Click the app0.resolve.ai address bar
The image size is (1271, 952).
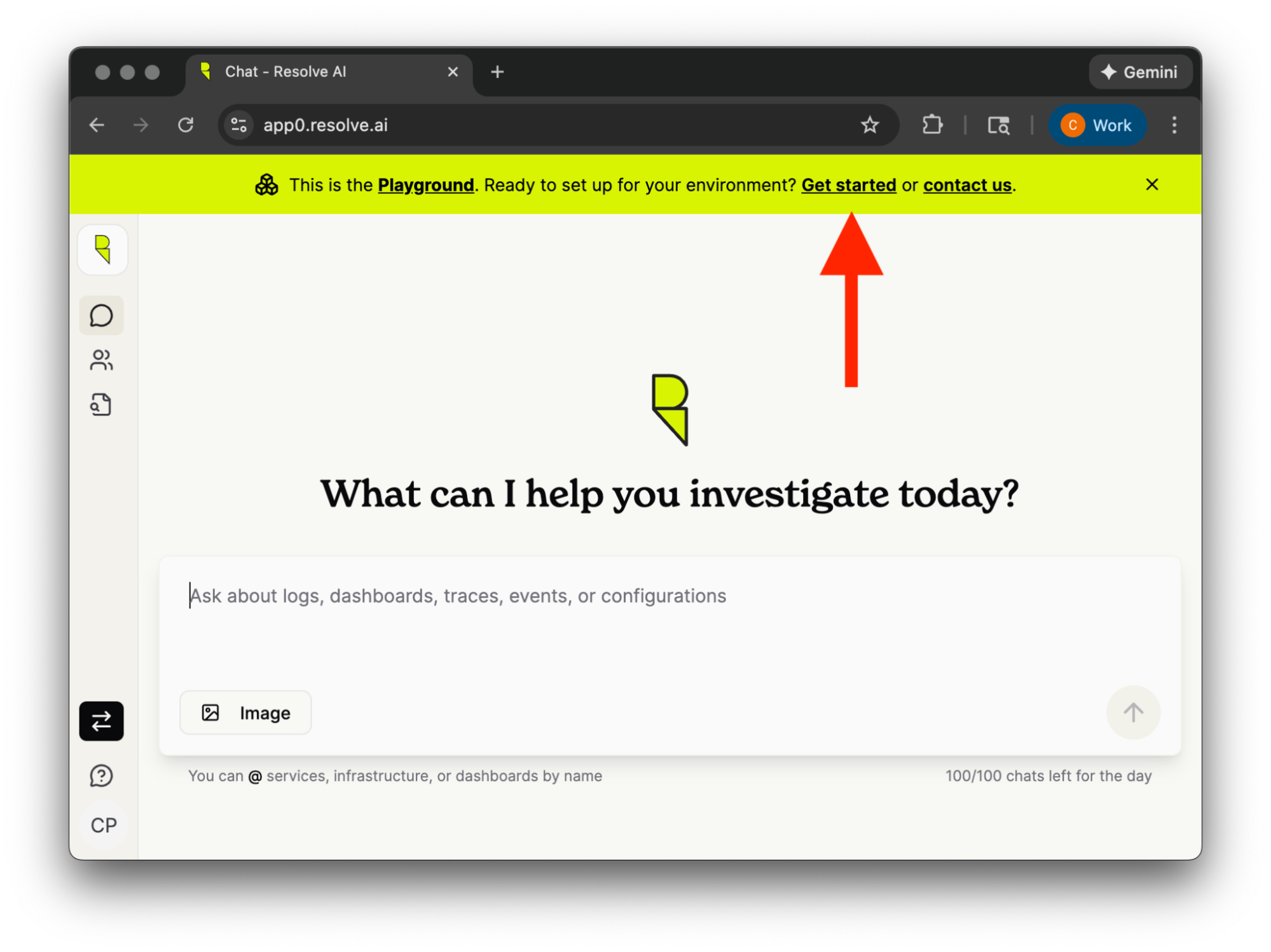click(x=558, y=125)
